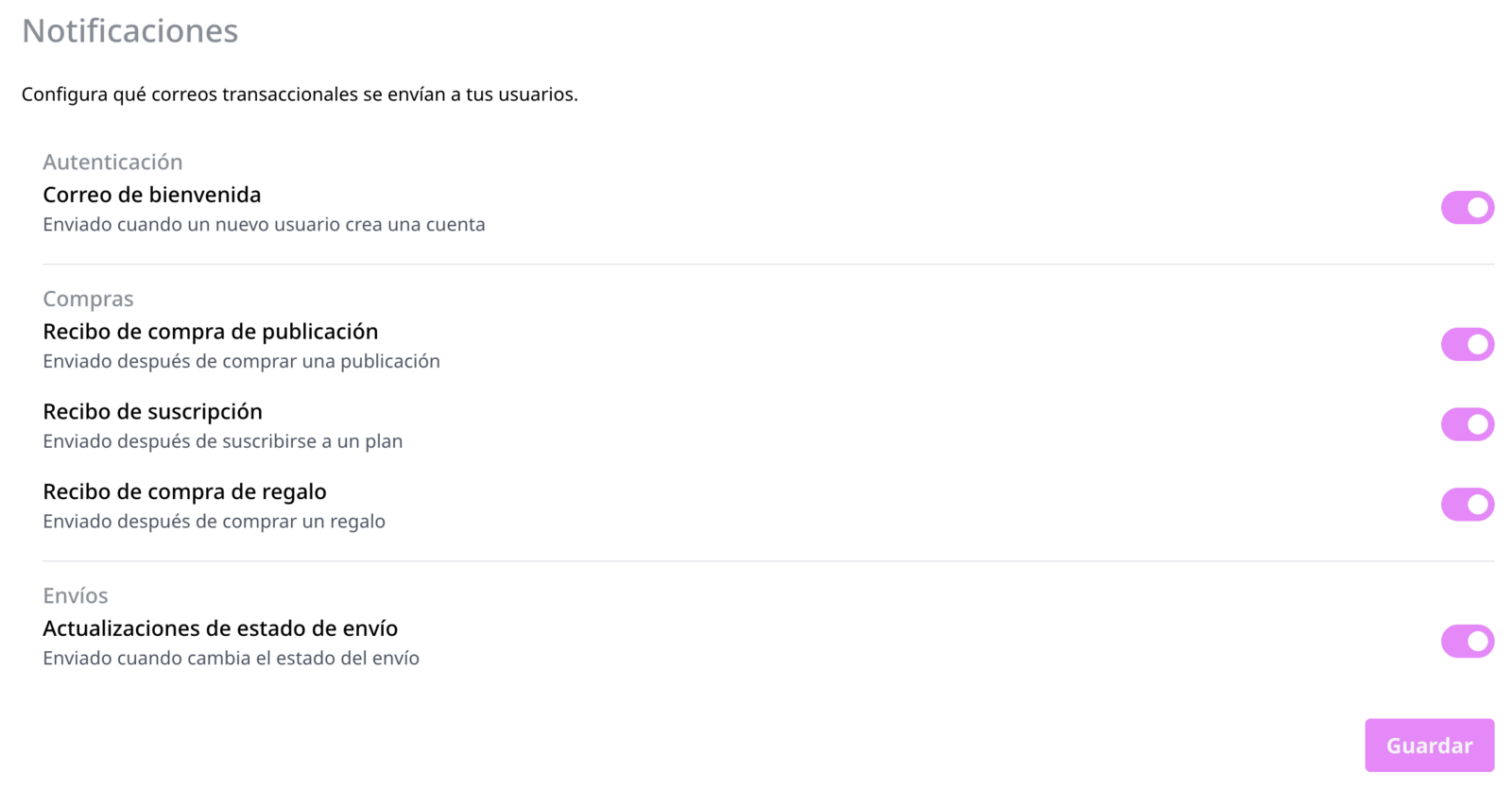Click description 'Enviado después de suscribirse a un plan'
Viewport: 1512px width, 790px height.
click(x=222, y=441)
